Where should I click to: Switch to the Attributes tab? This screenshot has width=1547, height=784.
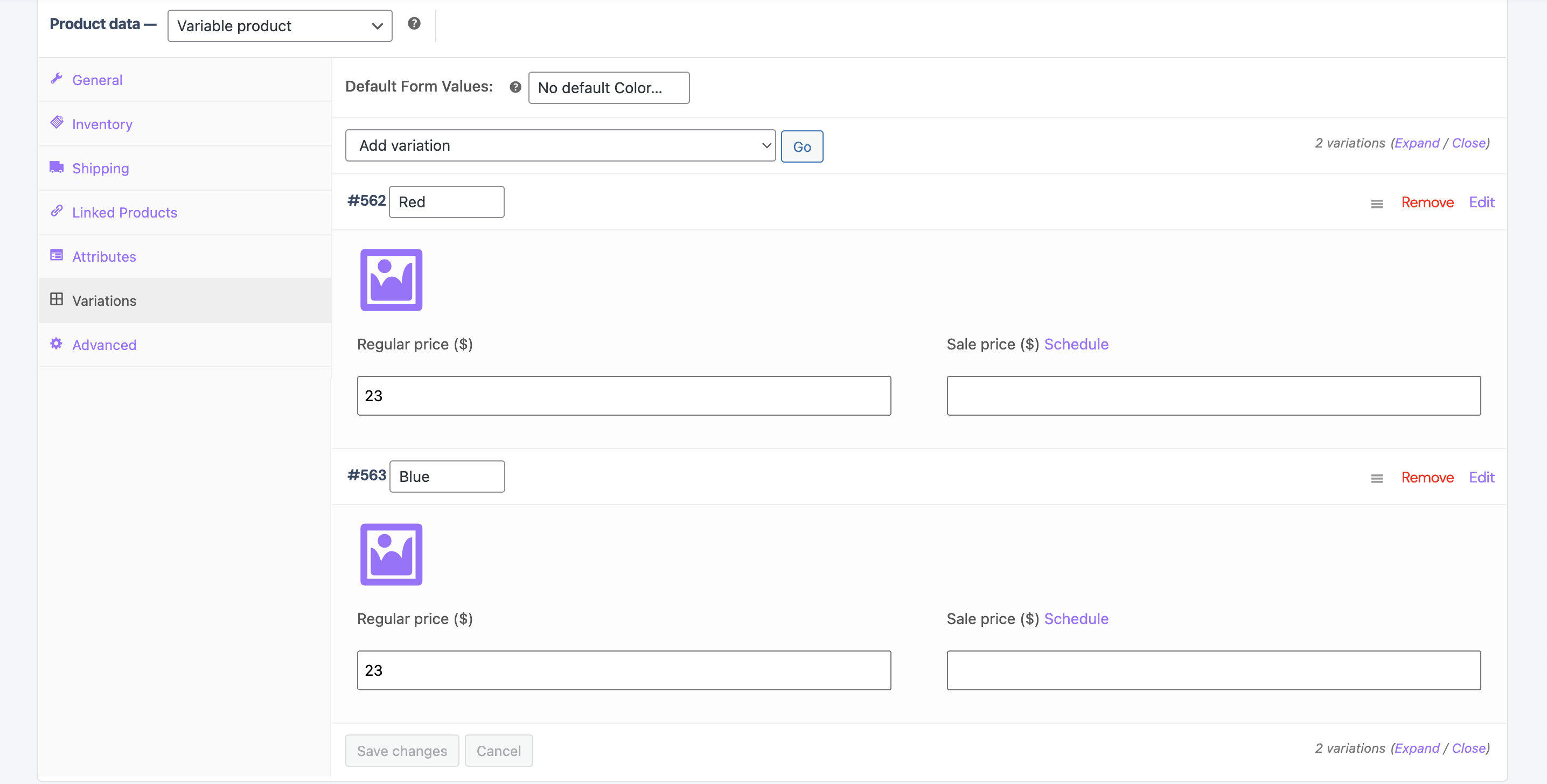point(185,256)
